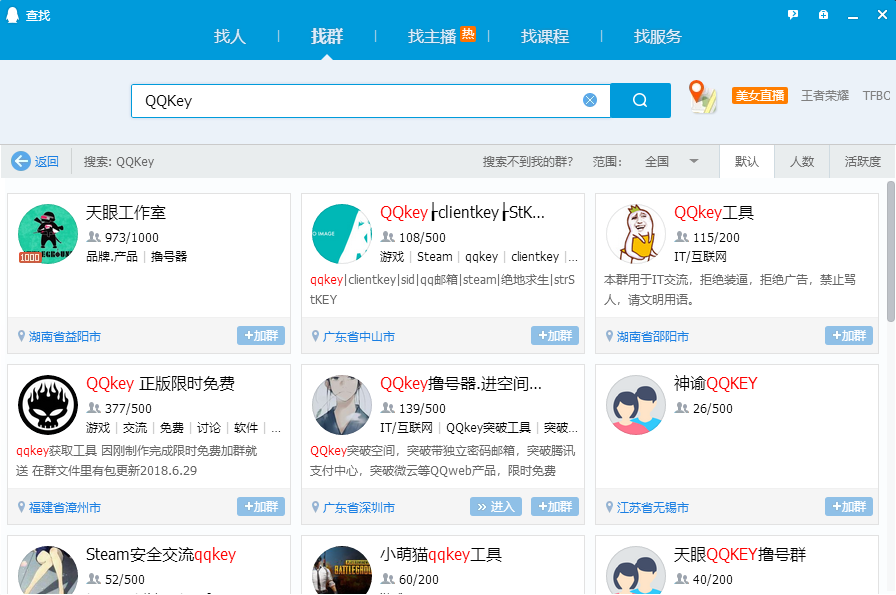Click the lock icon in title bar
The image size is (896, 595).
click(823, 15)
